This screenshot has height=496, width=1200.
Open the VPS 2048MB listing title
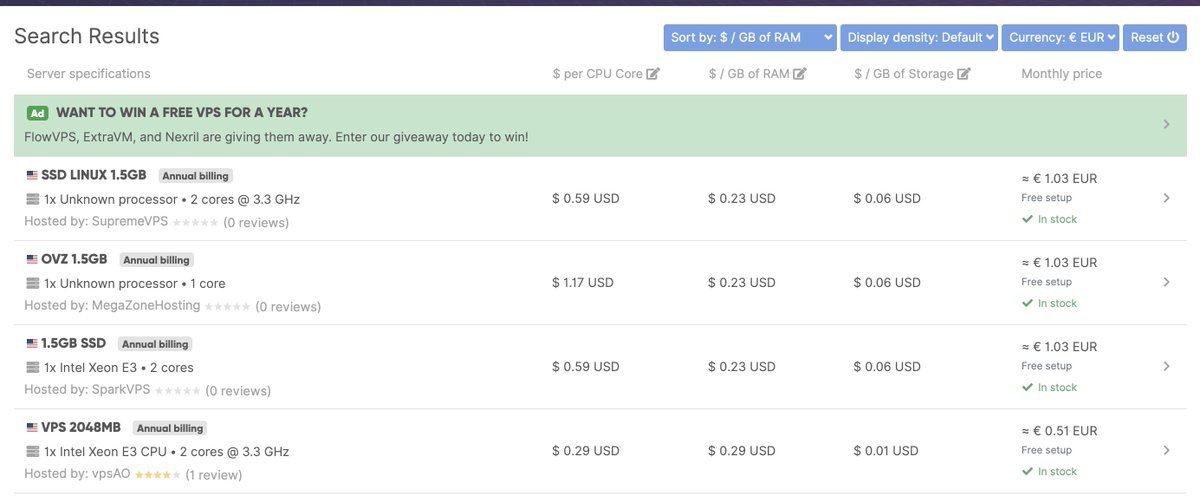click(81, 427)
